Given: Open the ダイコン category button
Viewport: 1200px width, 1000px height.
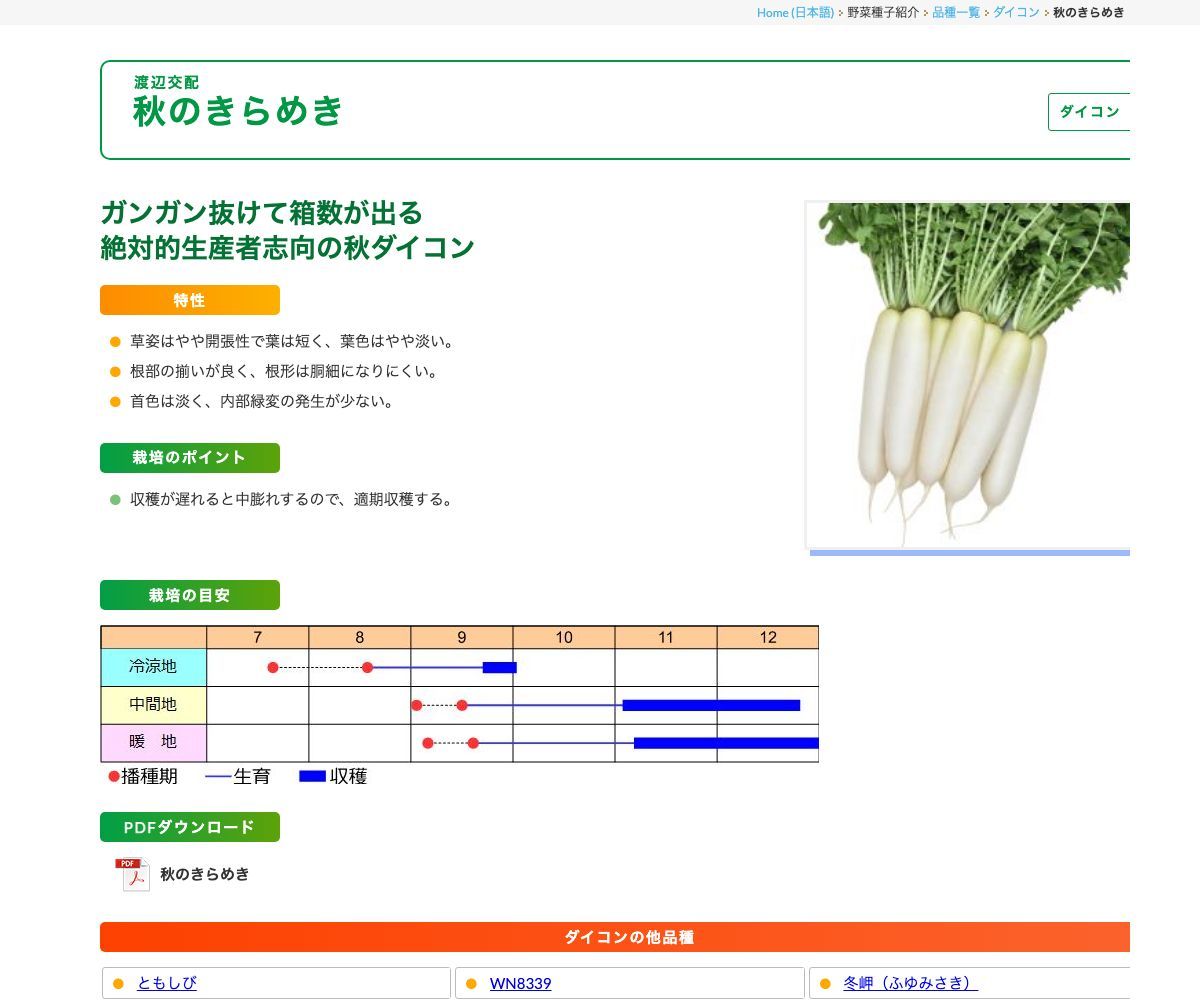Looking at the screenshot, I should (1090, 112).
